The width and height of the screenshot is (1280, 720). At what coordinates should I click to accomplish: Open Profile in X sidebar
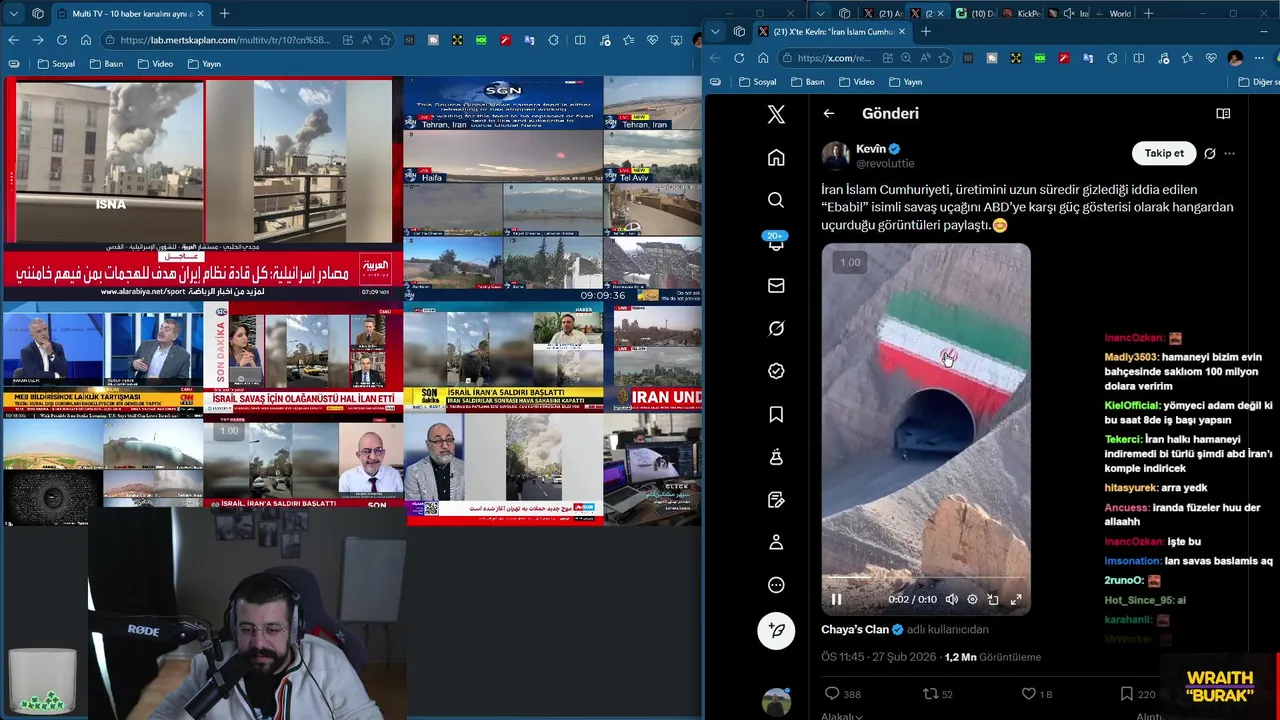[x=776, y=542]
